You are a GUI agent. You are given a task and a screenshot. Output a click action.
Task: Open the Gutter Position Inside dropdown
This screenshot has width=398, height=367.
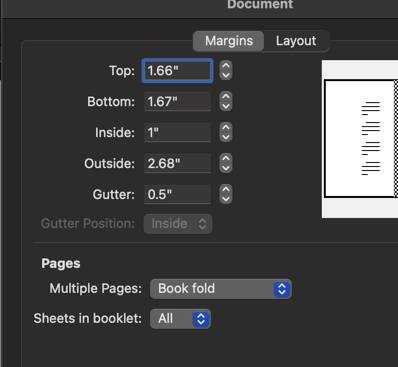[178, 224]
